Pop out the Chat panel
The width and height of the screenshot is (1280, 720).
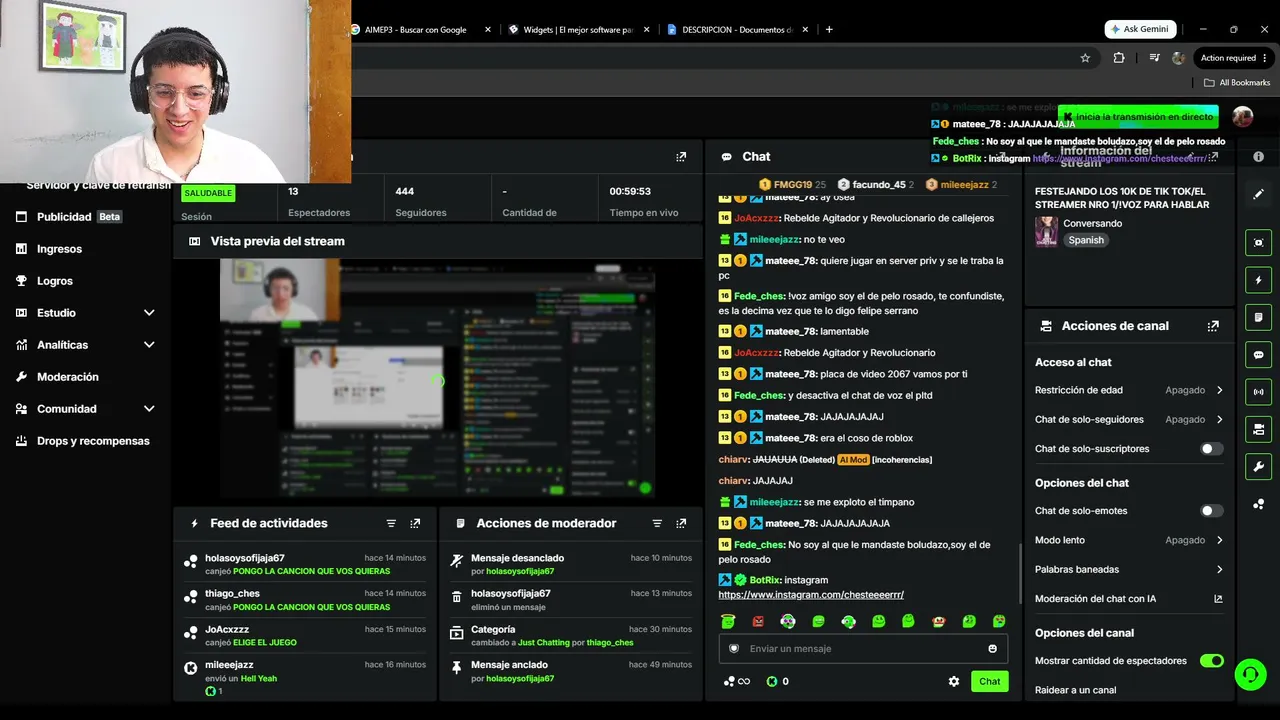(1003, 157)
